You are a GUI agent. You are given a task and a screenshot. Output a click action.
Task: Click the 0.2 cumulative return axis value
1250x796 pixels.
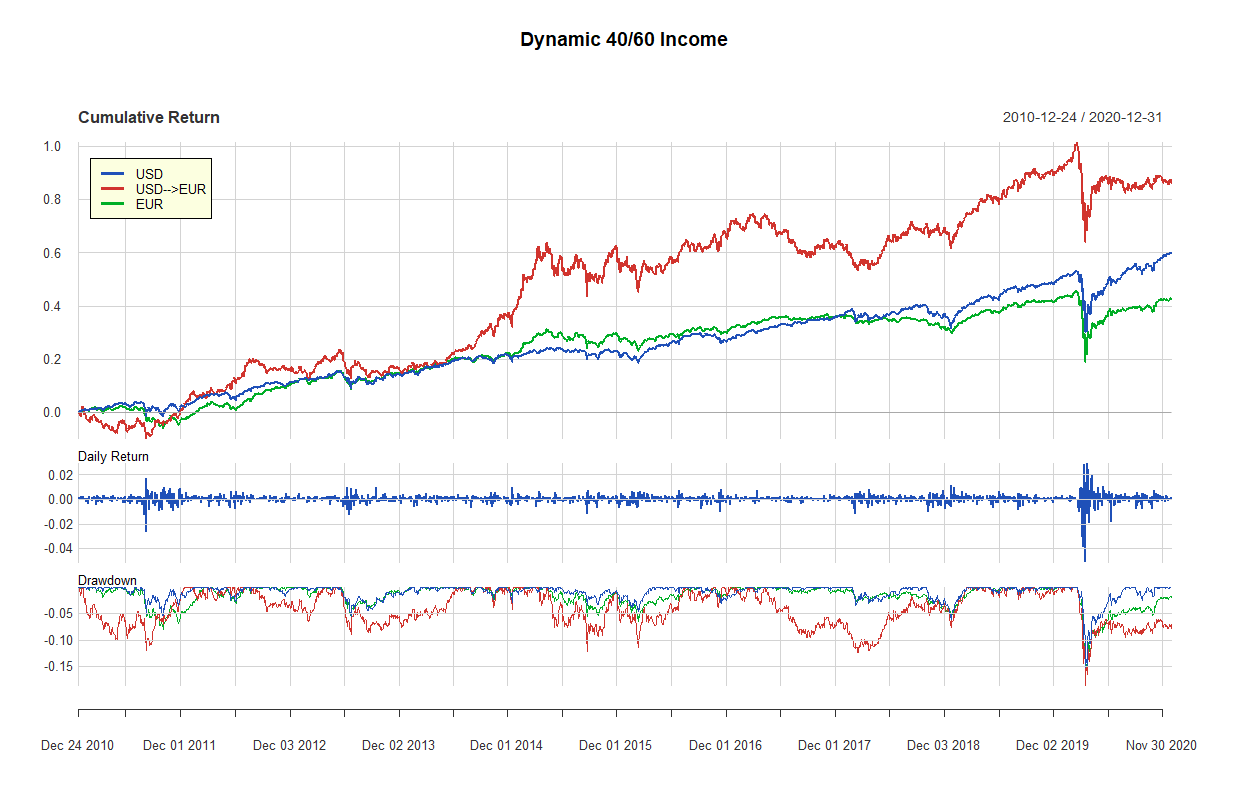click(x=52, y=359)
